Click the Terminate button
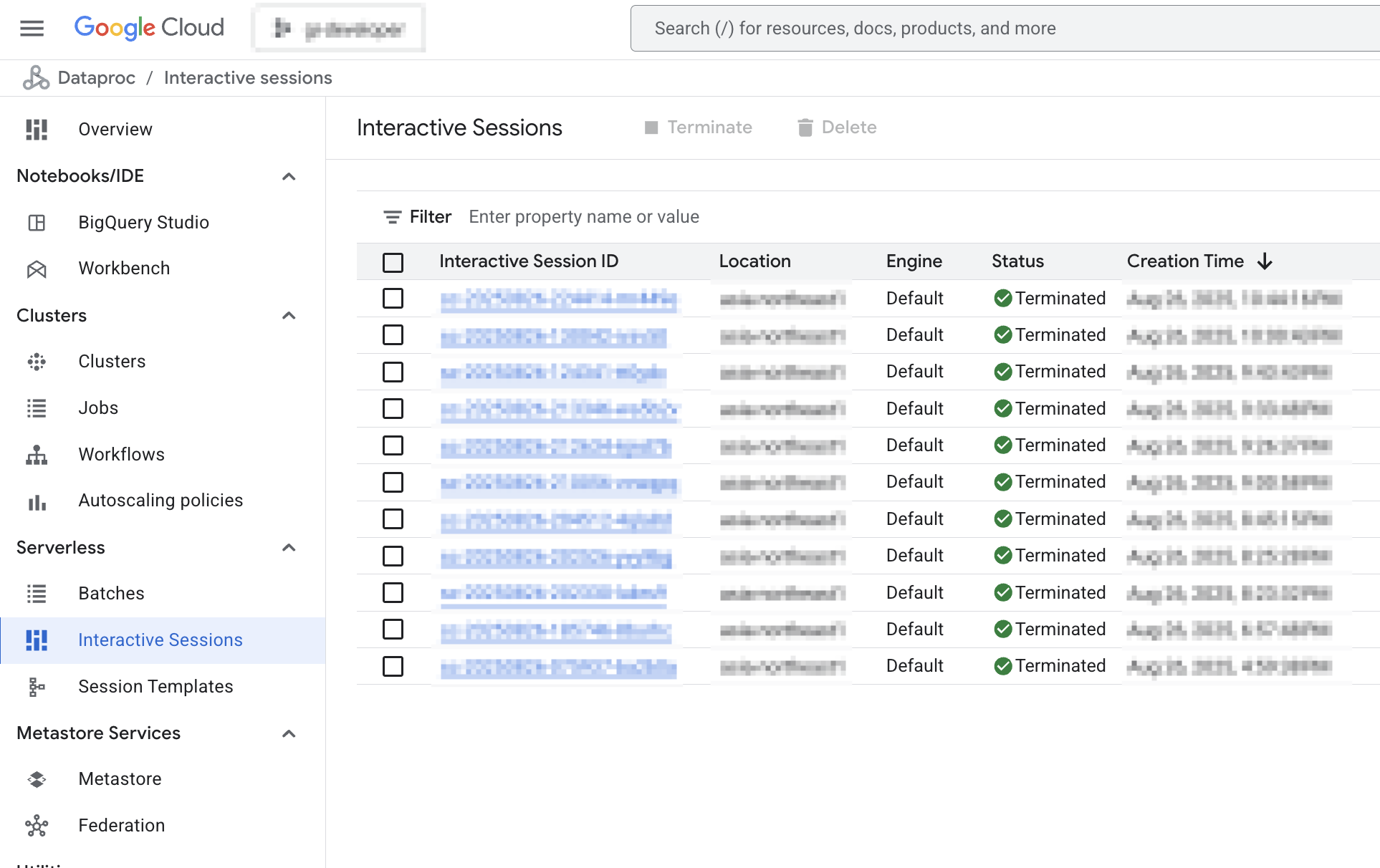 [x=698, y=127]
